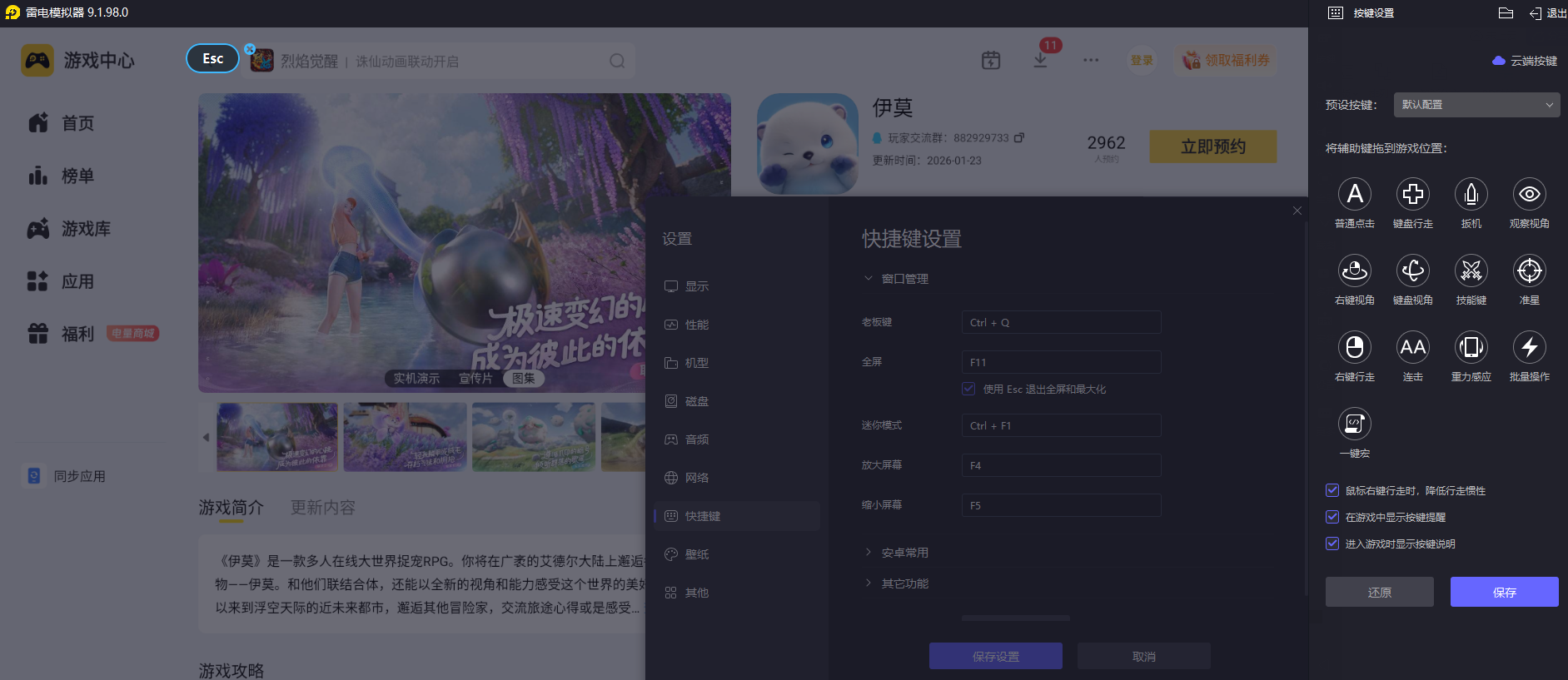This screenshot has height=680, width=1568.
Task: Select the 准星 crosshair icon
Action: [1530, 271]
